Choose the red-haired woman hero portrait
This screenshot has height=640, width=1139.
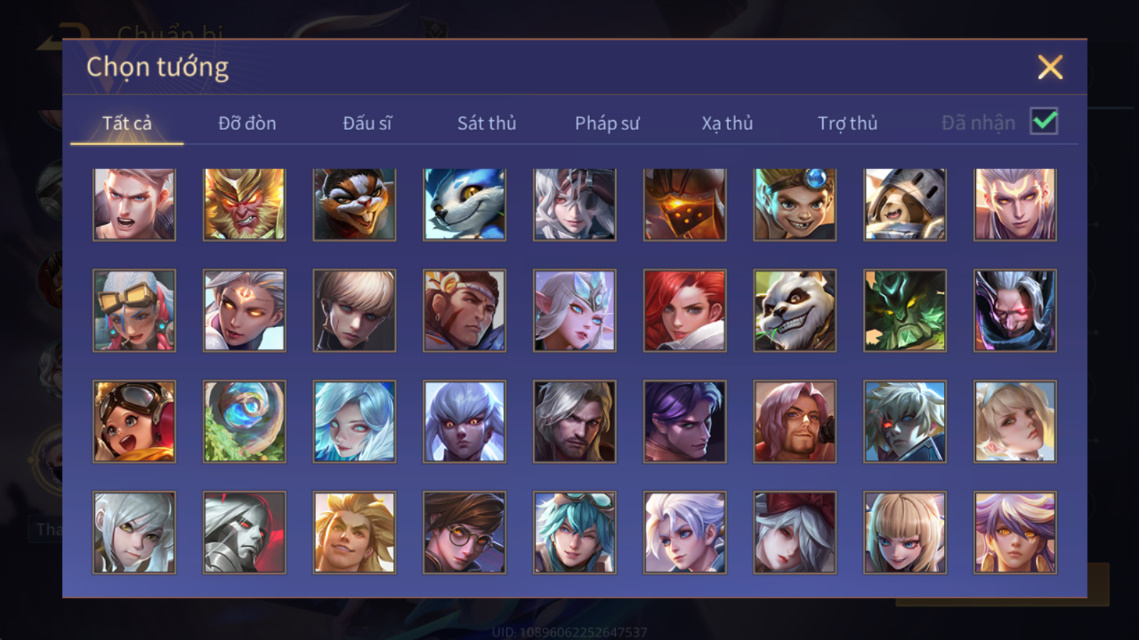(x=684, y=310)
